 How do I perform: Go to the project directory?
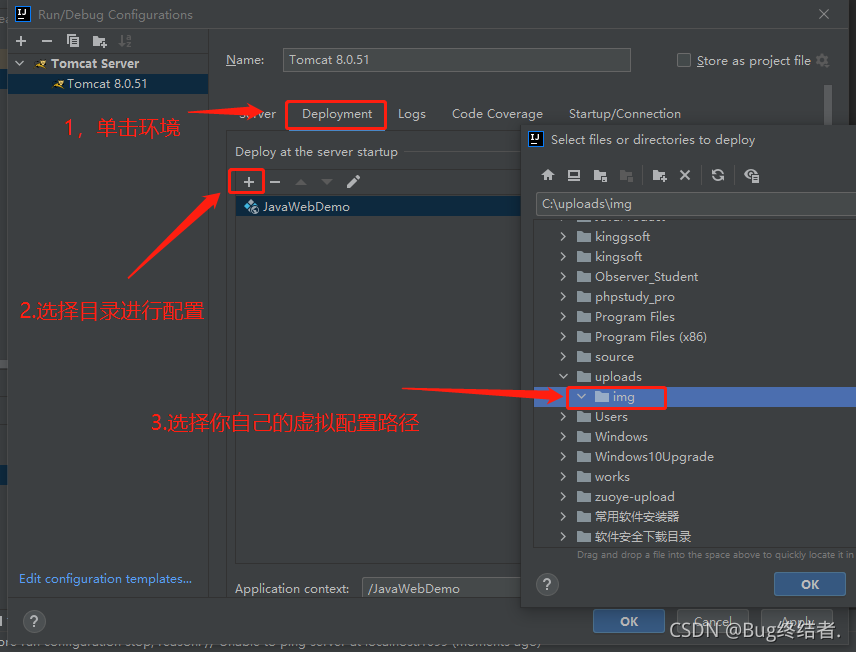point(600,175)
